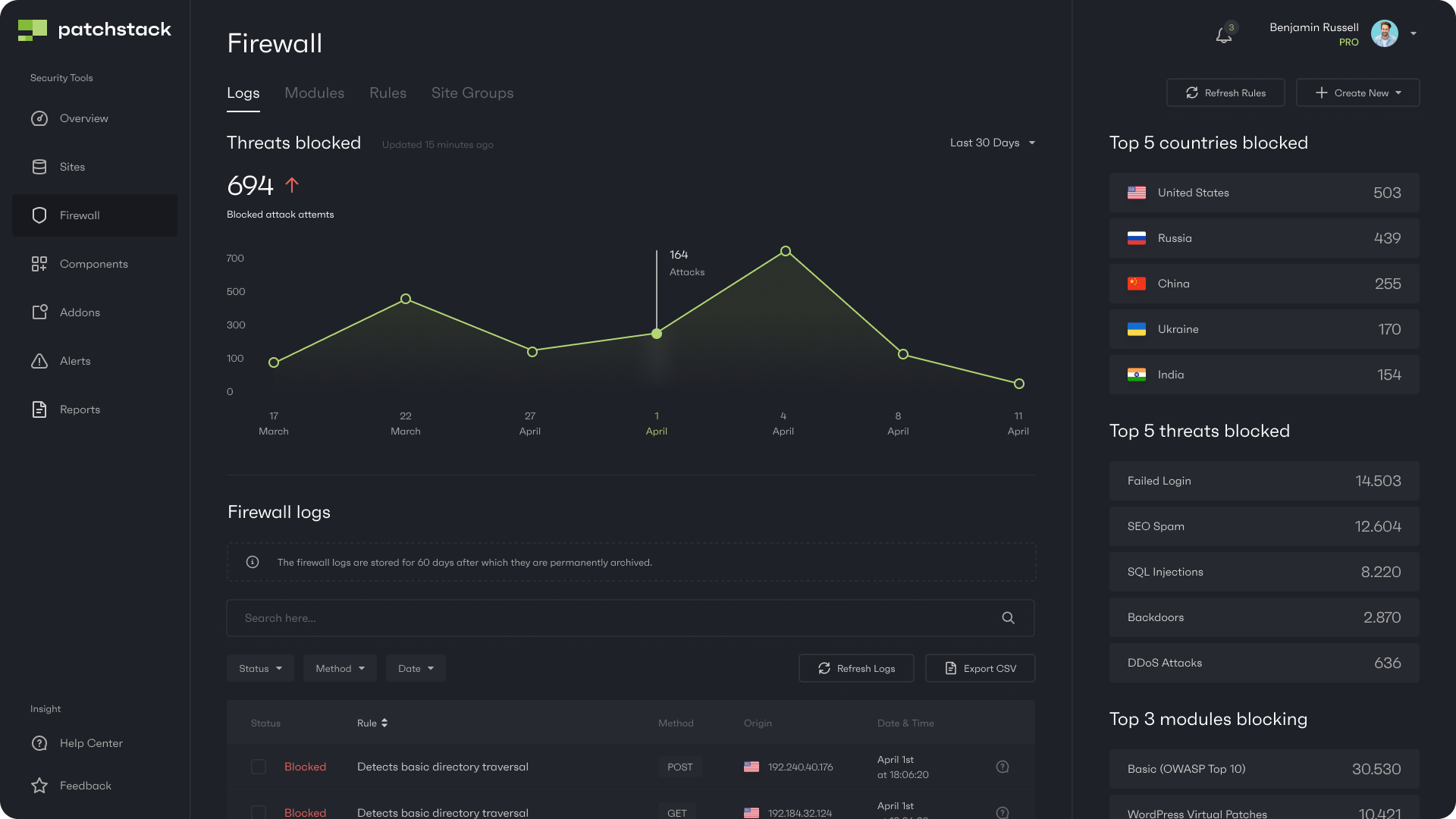This screenshot has width=1456, height=819.
Task: Click the 4 April chart data point
Action: click(x=786, y=251)
